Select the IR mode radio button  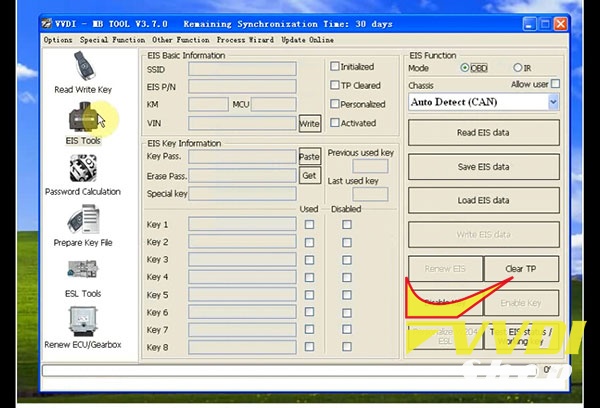click(518, 68)
